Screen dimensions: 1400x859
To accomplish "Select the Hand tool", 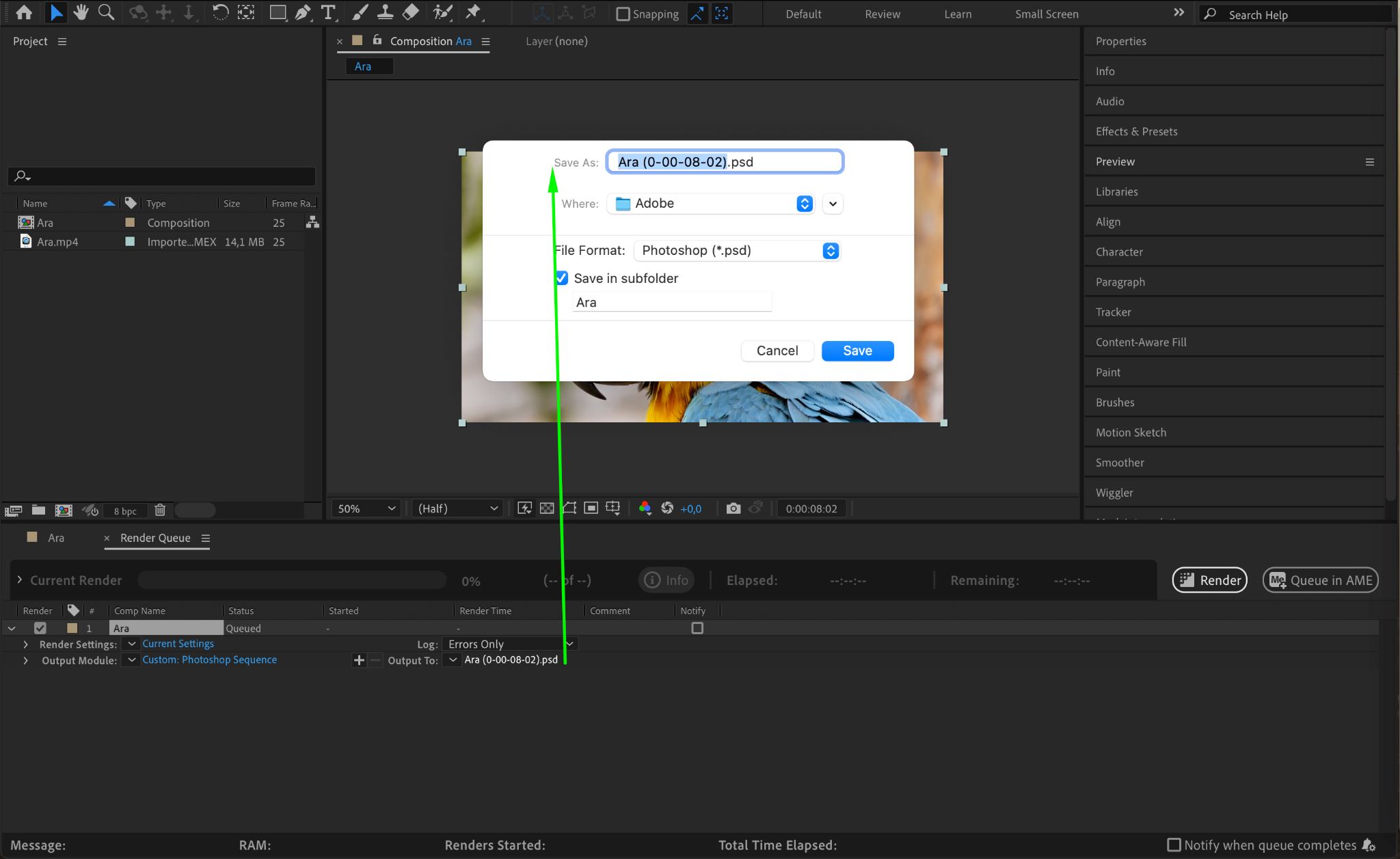I will click(x=81, y=12).
